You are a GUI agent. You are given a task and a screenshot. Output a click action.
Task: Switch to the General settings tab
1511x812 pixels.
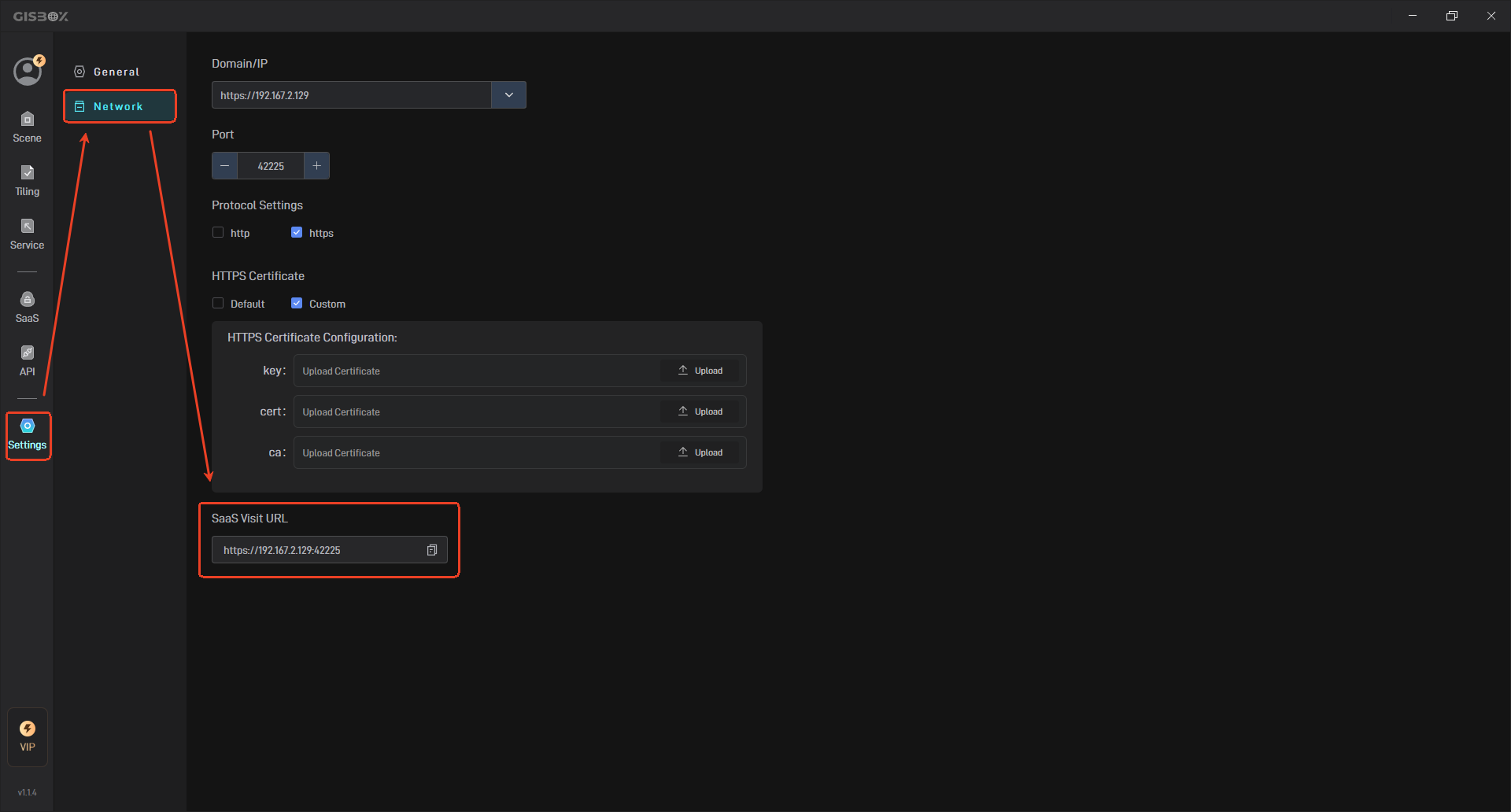(x=116, y=71)
